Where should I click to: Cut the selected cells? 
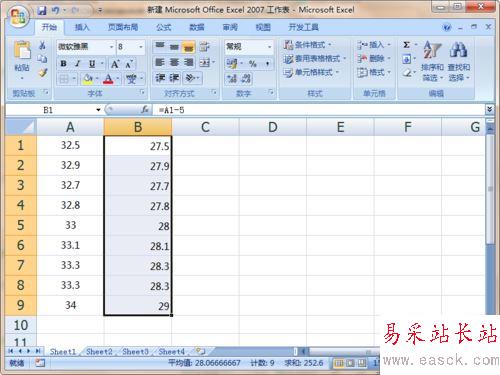42,45
